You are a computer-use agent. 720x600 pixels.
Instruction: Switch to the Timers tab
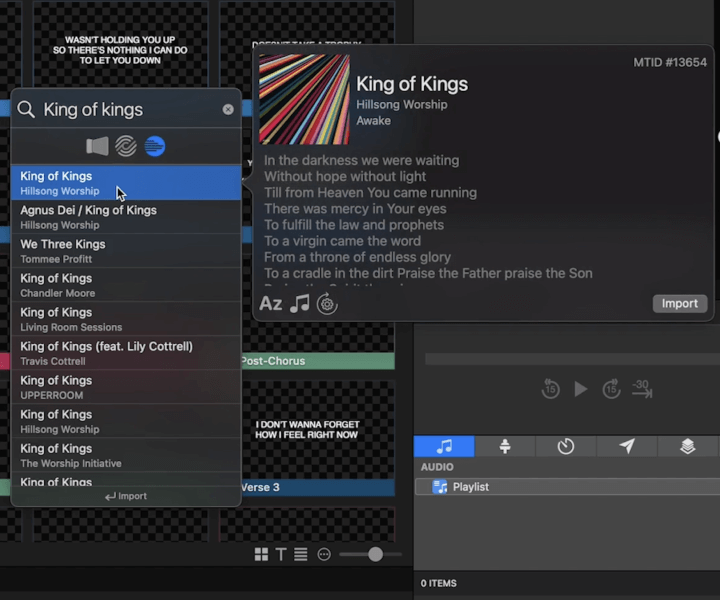pos(566,446)
